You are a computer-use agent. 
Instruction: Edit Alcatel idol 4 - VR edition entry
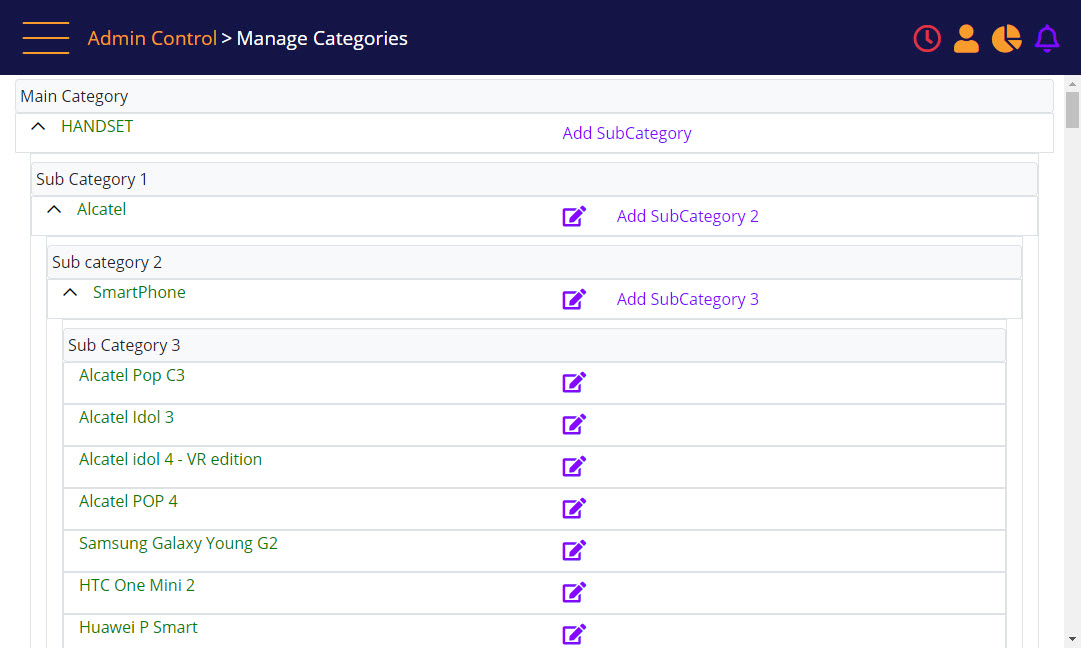[574, 467]
